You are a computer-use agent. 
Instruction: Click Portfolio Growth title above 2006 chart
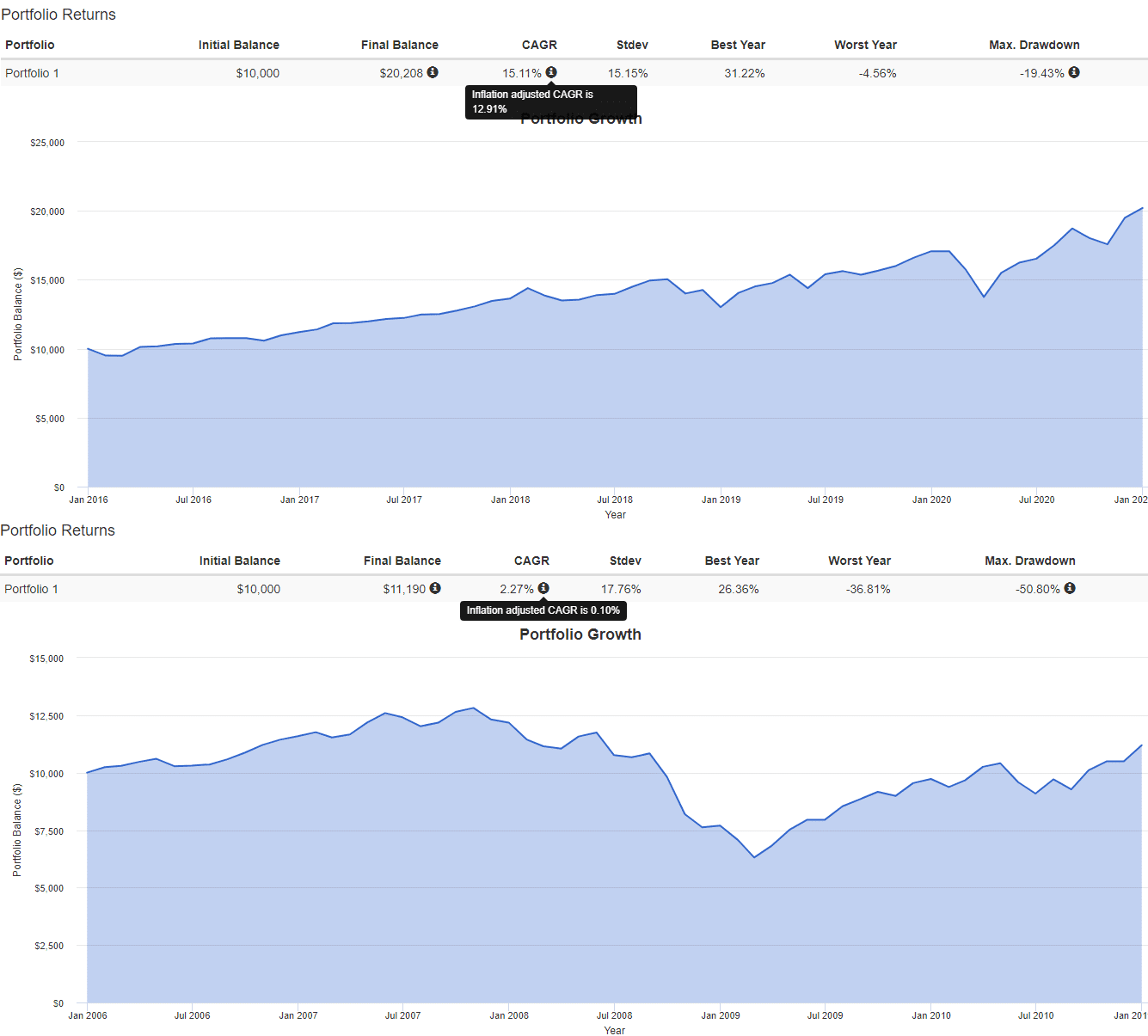(580, 634)
